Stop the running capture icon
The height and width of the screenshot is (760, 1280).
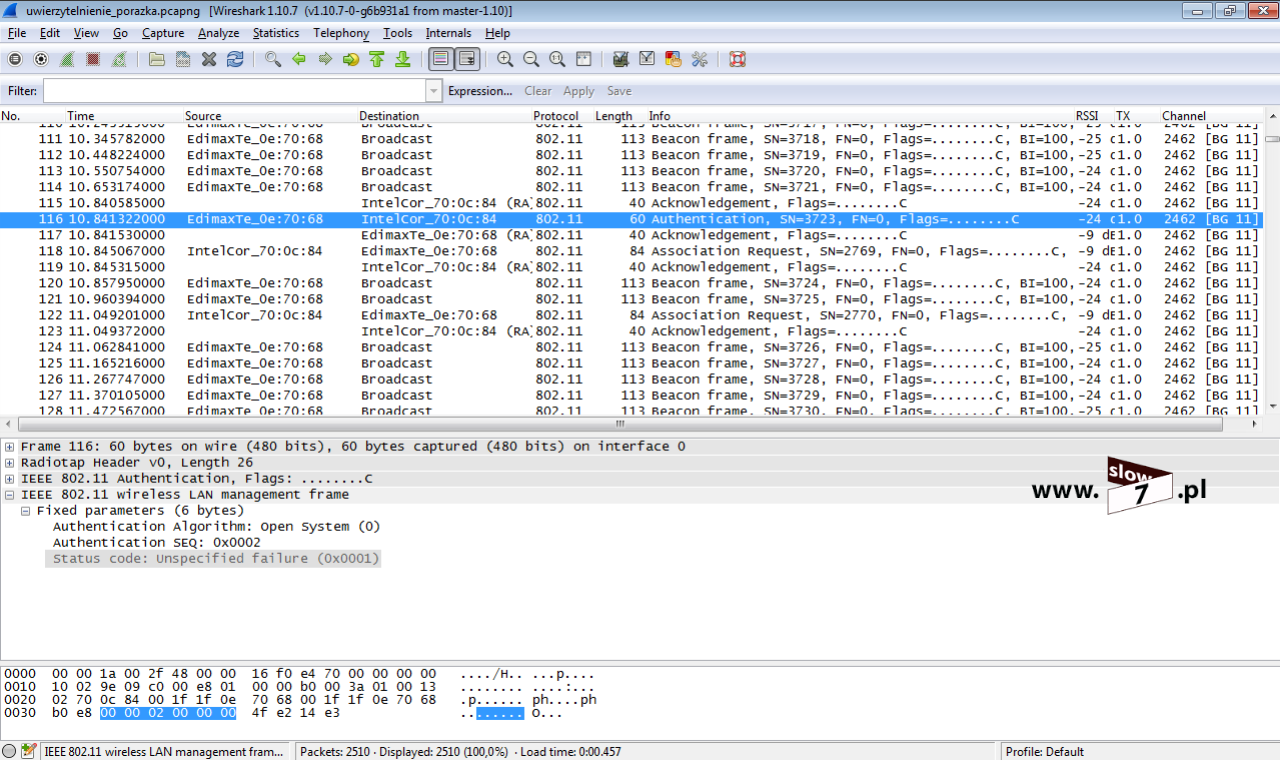pyautogui.click(x=93, y=59)
